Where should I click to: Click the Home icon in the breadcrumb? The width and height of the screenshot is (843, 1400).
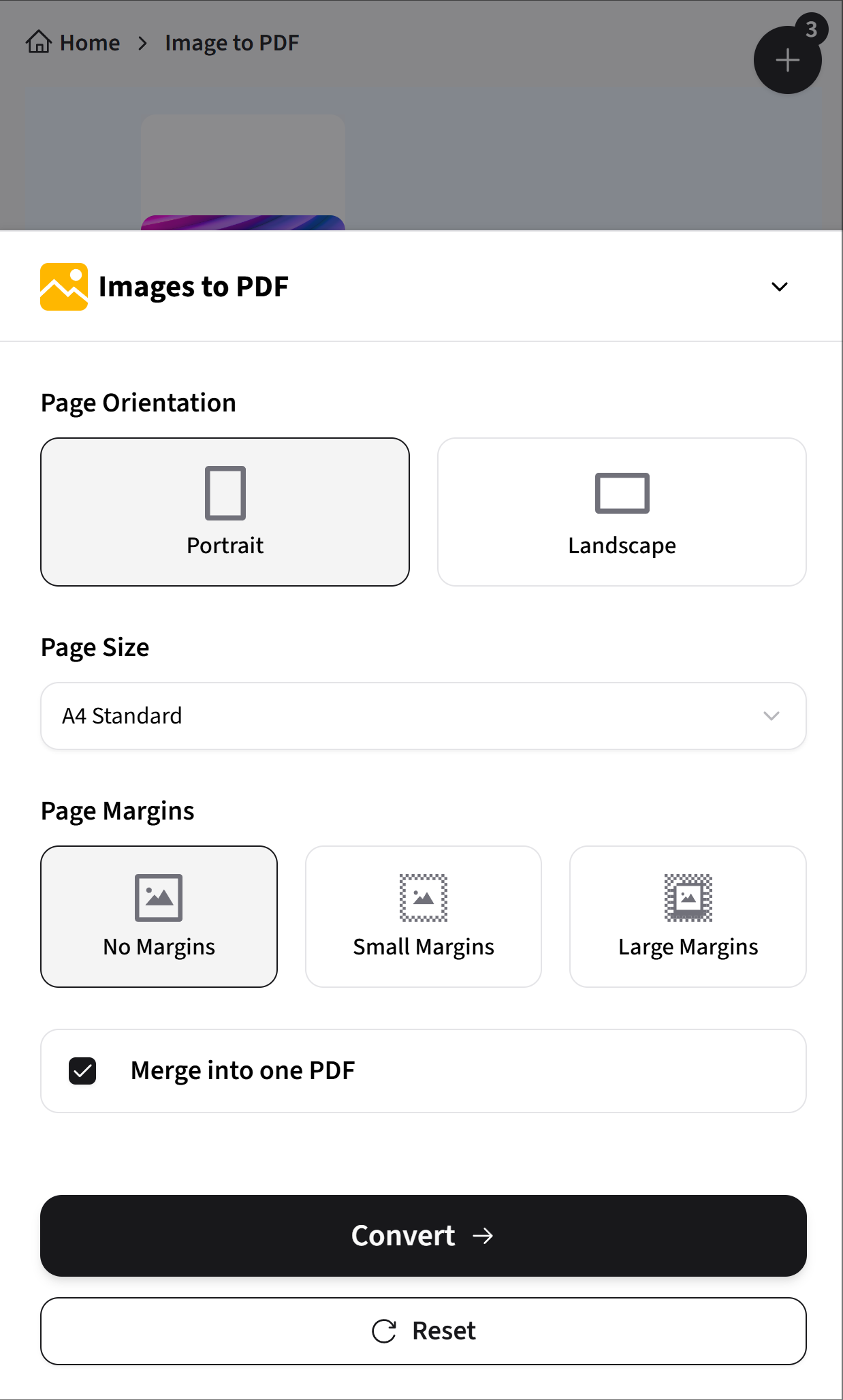(38, 42)
